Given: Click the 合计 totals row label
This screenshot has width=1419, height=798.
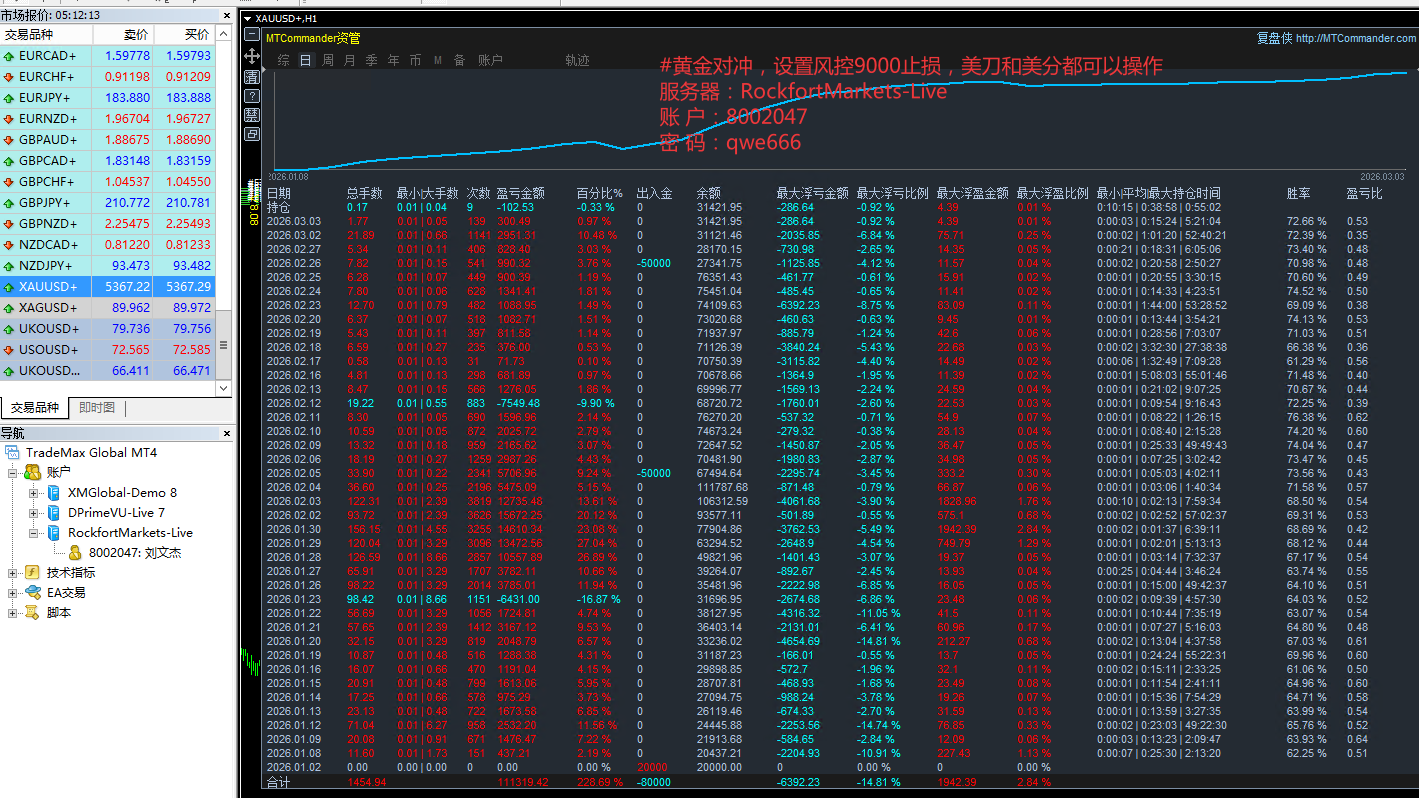Looking at the screenshot, I should coord(277,781).
